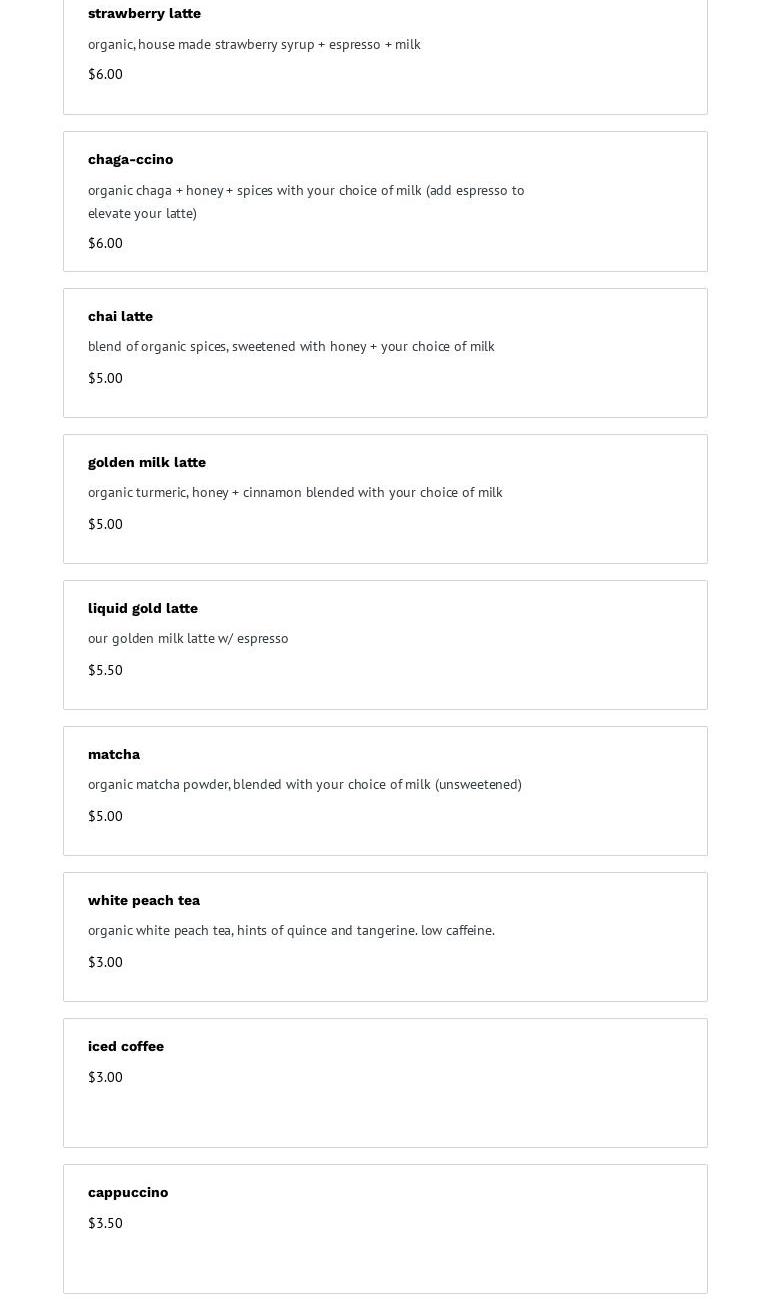Select the golden milk latte card

pos(385,499)
